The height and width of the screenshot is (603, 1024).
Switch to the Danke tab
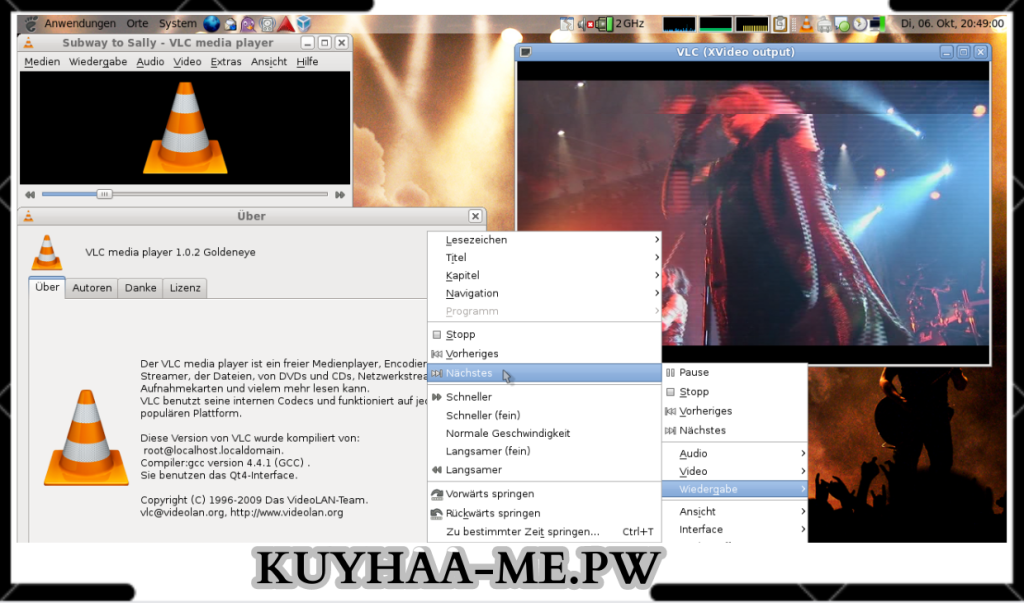[140, 288]
